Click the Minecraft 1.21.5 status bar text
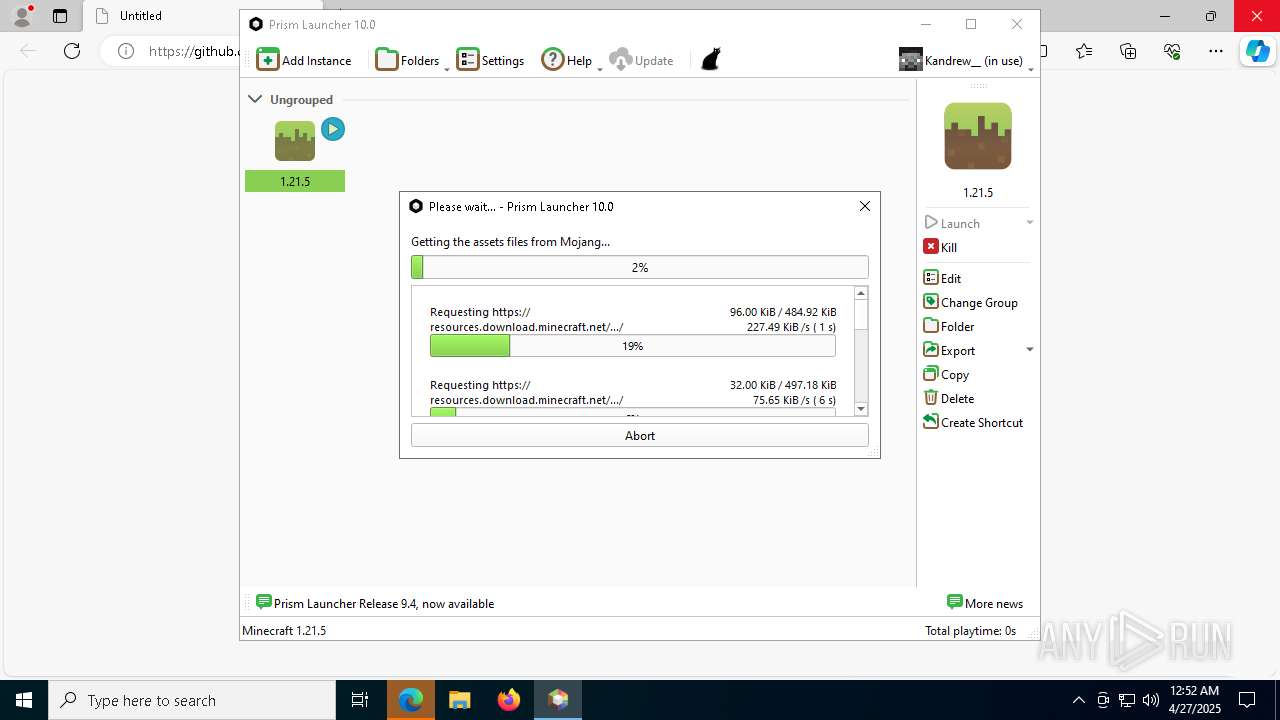Screen dimensions: 1280x720 pyautogui.click(x=284, y=630)
